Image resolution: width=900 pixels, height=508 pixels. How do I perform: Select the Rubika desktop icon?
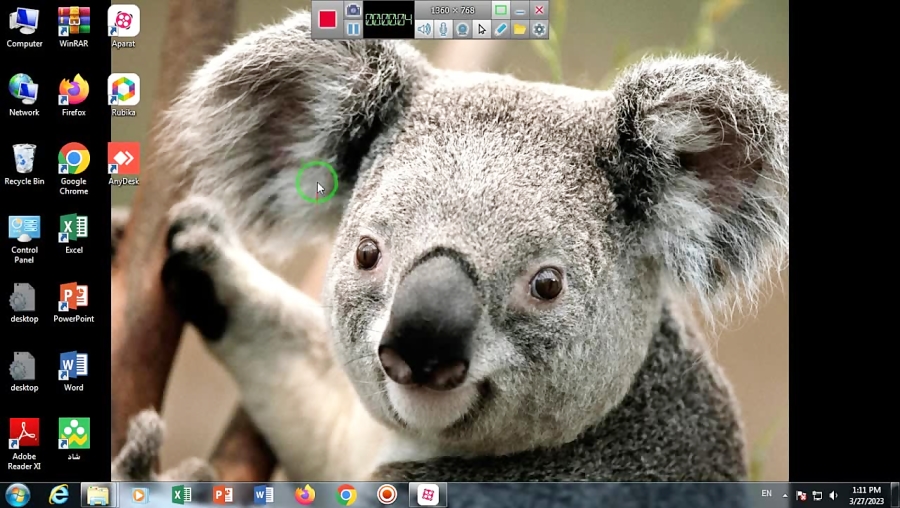123,95
